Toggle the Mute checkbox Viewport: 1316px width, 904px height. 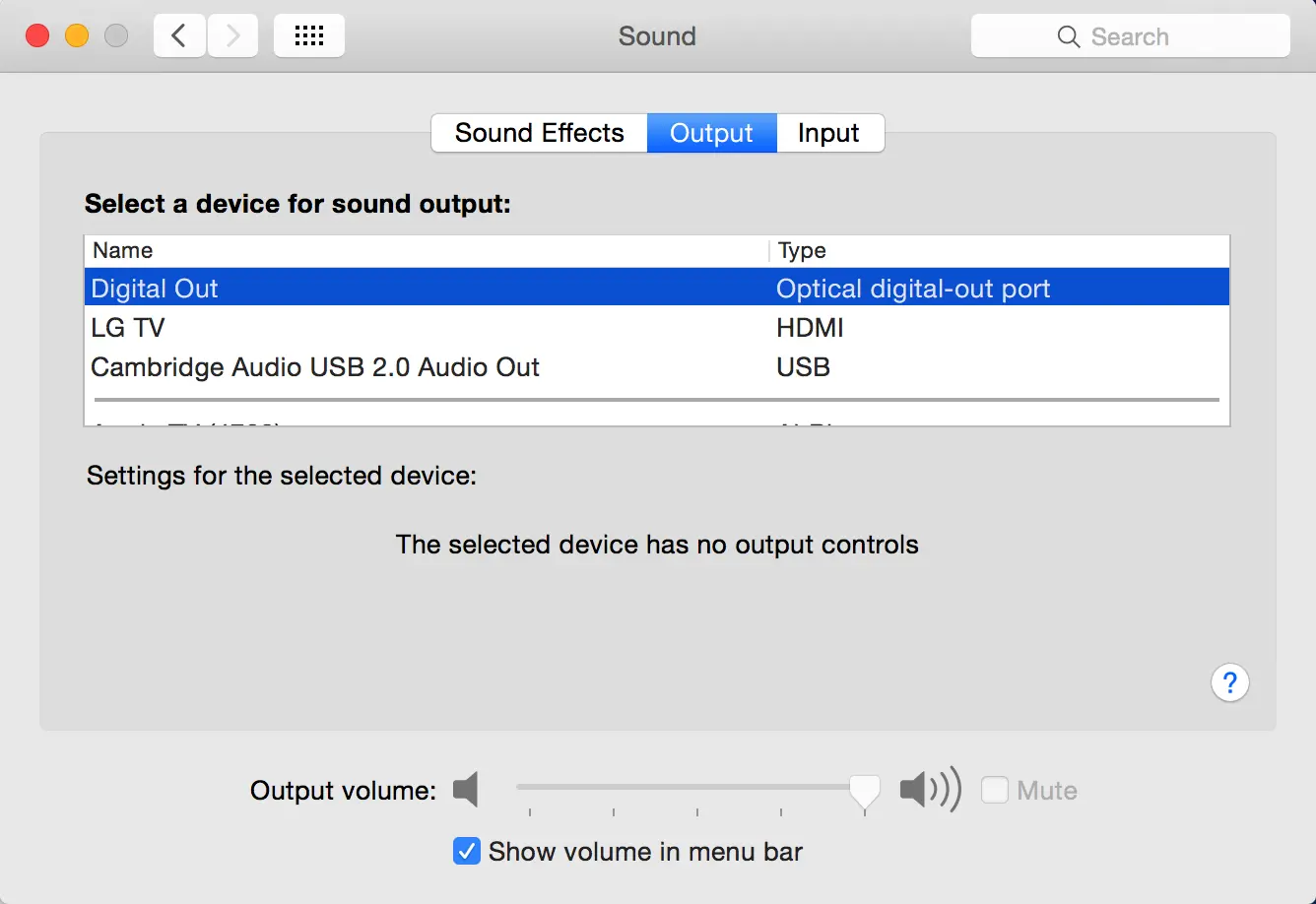pos(995,790)
